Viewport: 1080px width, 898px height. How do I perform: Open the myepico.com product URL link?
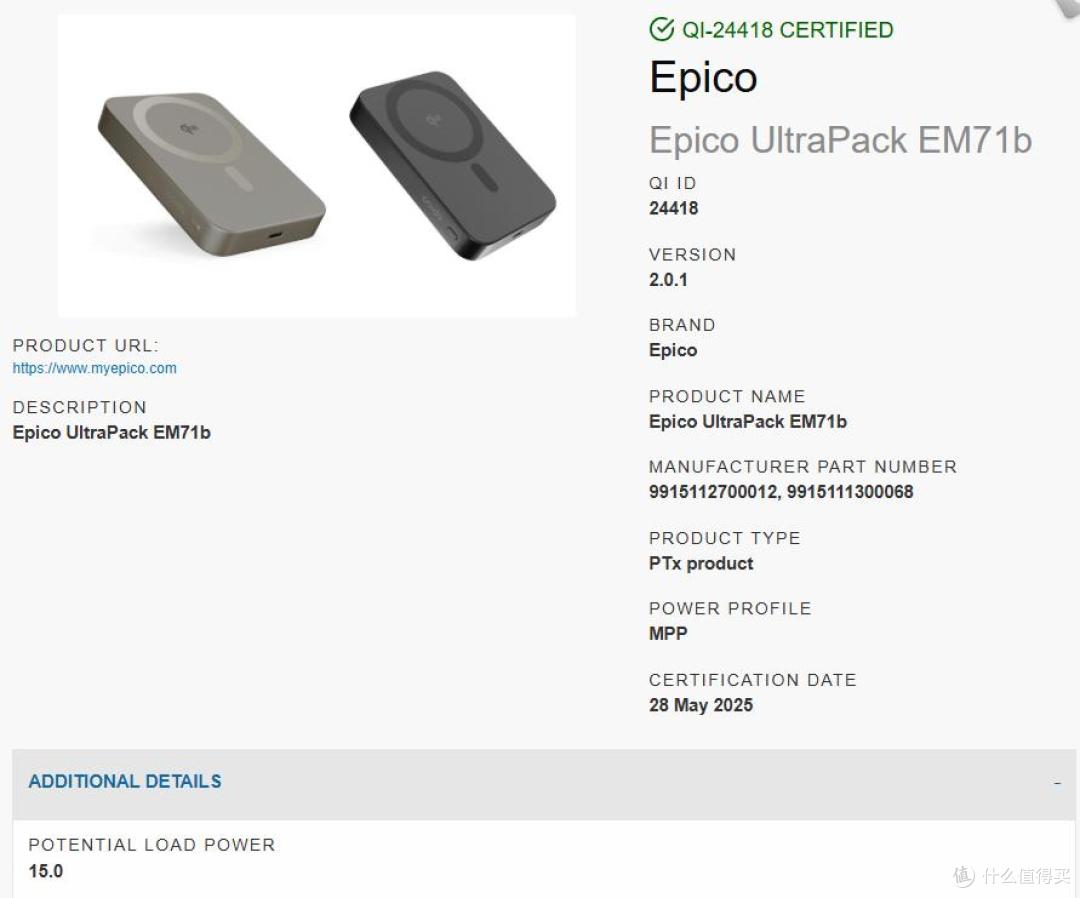(94, 368)
